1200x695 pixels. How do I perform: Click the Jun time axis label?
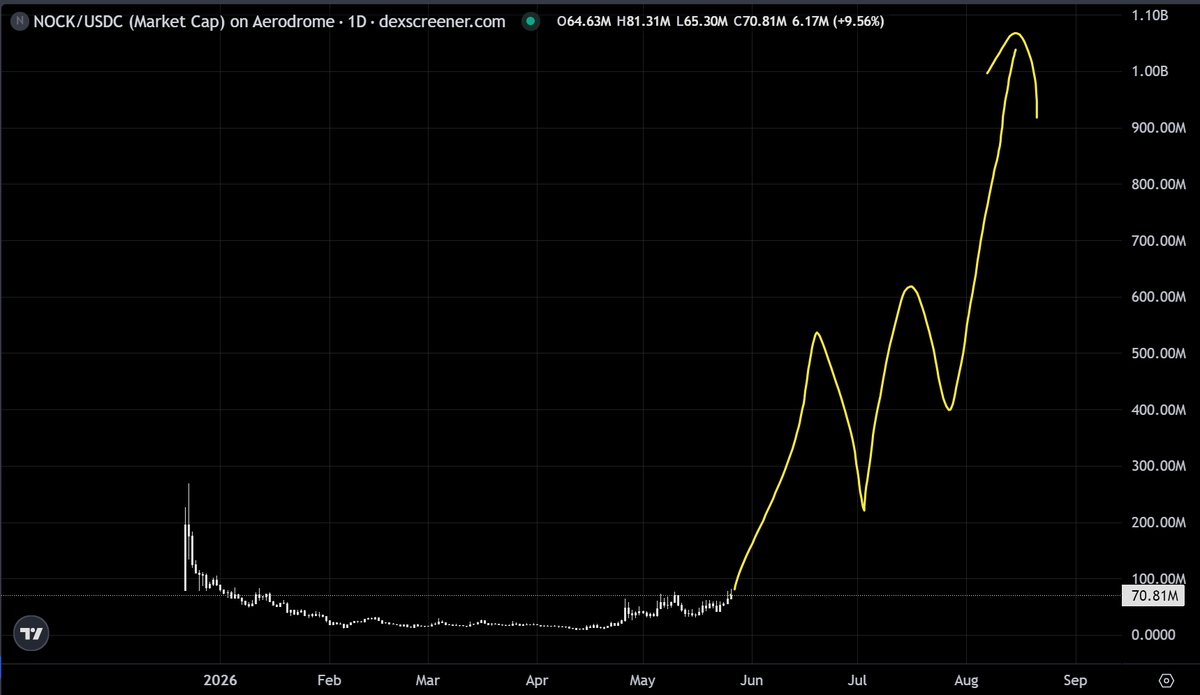coord(751,680)
